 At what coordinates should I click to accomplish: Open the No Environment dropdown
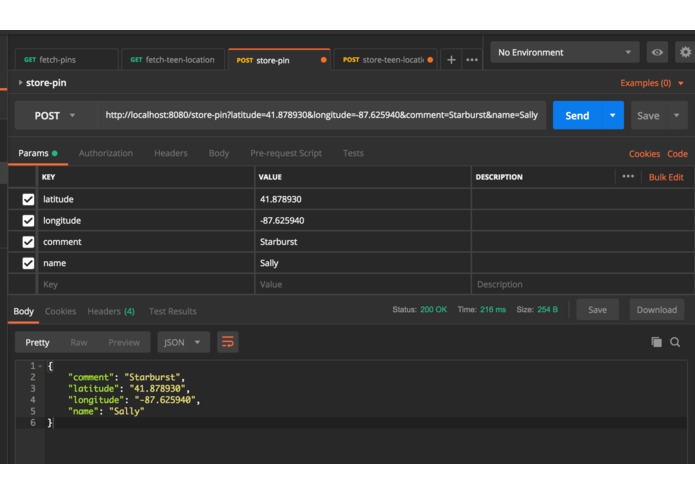click(565, 52)
